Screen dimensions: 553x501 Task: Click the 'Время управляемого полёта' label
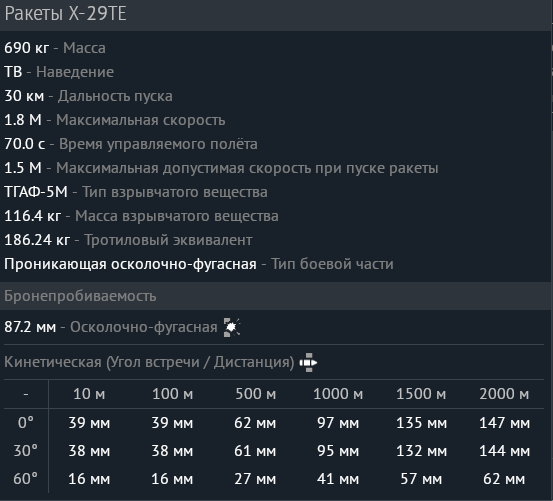(x=158, y=144)
